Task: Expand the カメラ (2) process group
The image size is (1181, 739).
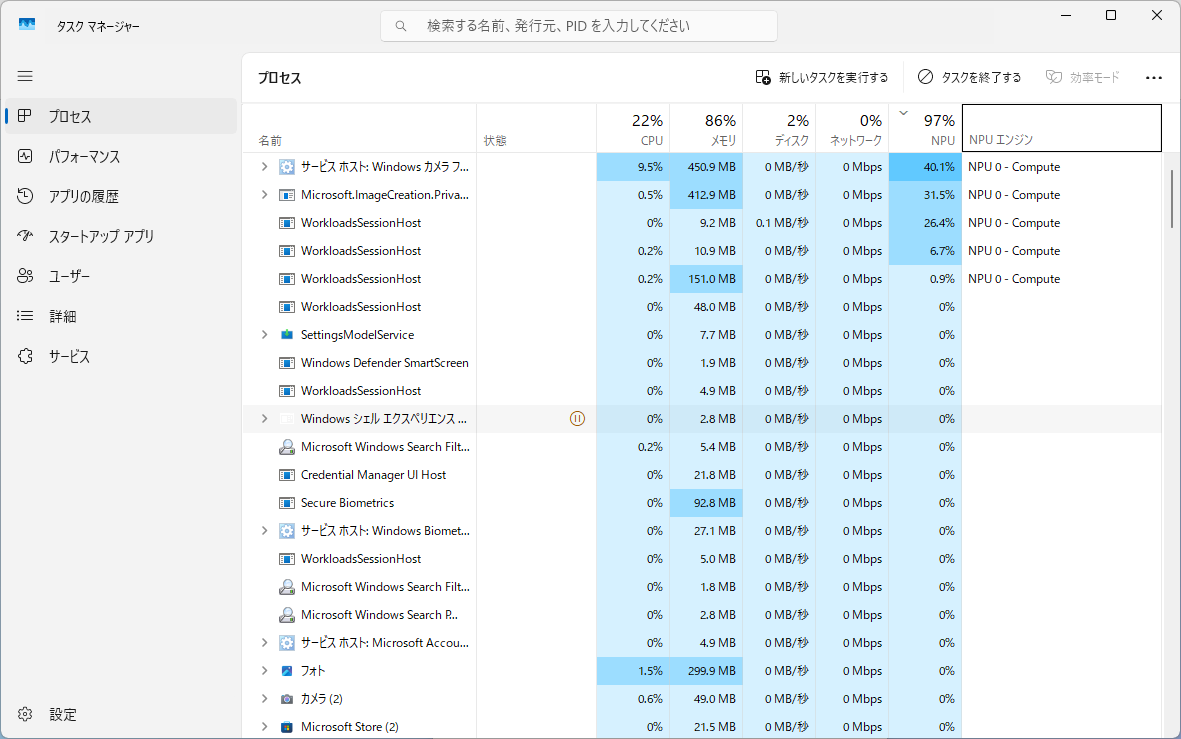Action: pyautogui.click(x=264, y=699)
